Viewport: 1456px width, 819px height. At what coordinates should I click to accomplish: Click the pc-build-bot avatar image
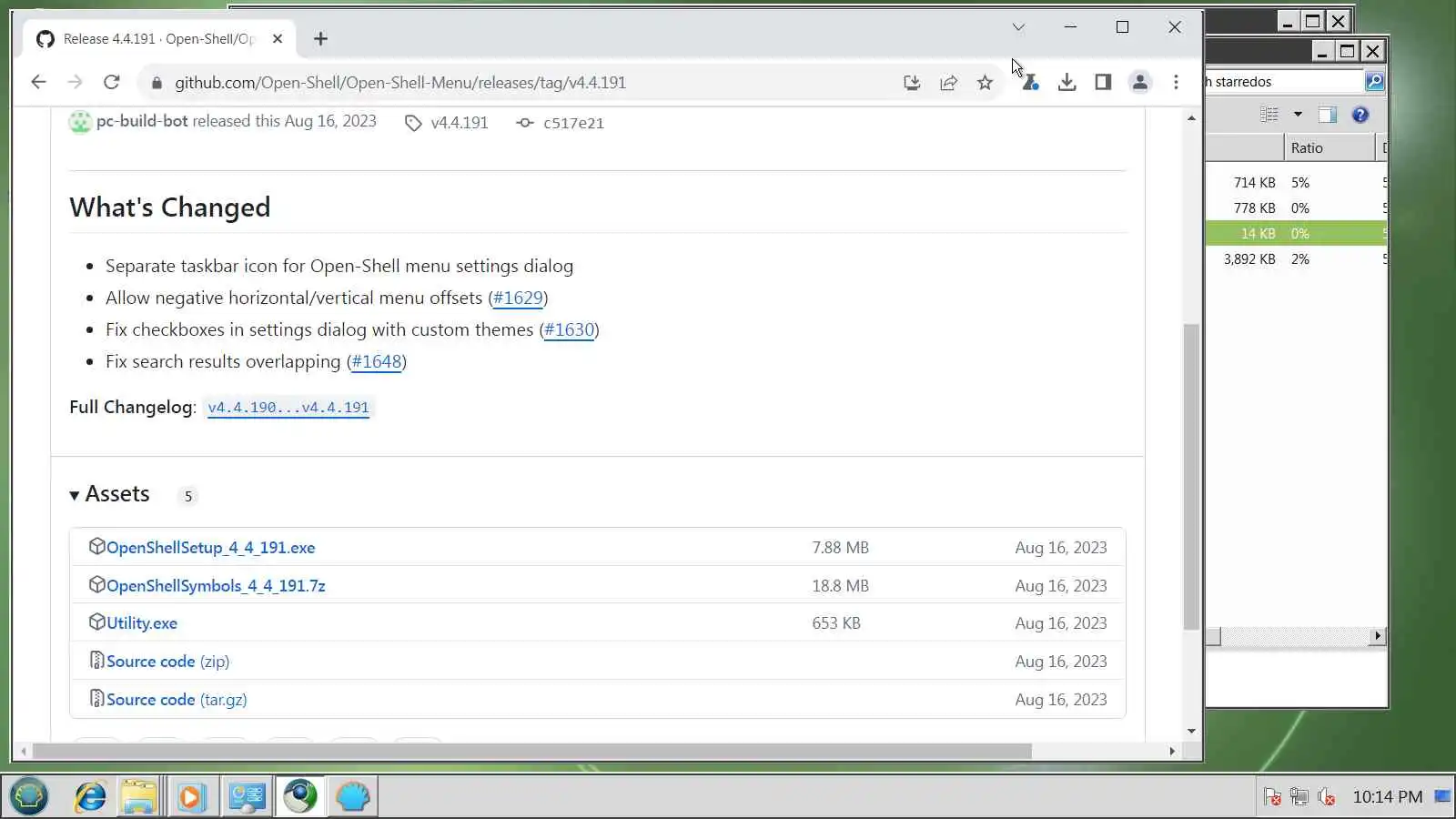point(80,121)
